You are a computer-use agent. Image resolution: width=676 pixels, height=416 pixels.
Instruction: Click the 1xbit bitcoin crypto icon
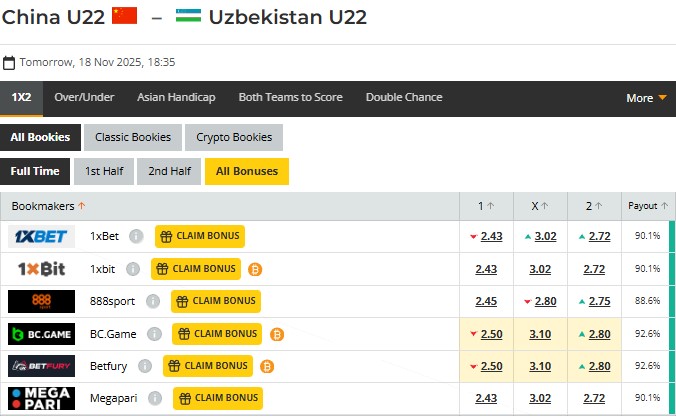pos(255,269)
